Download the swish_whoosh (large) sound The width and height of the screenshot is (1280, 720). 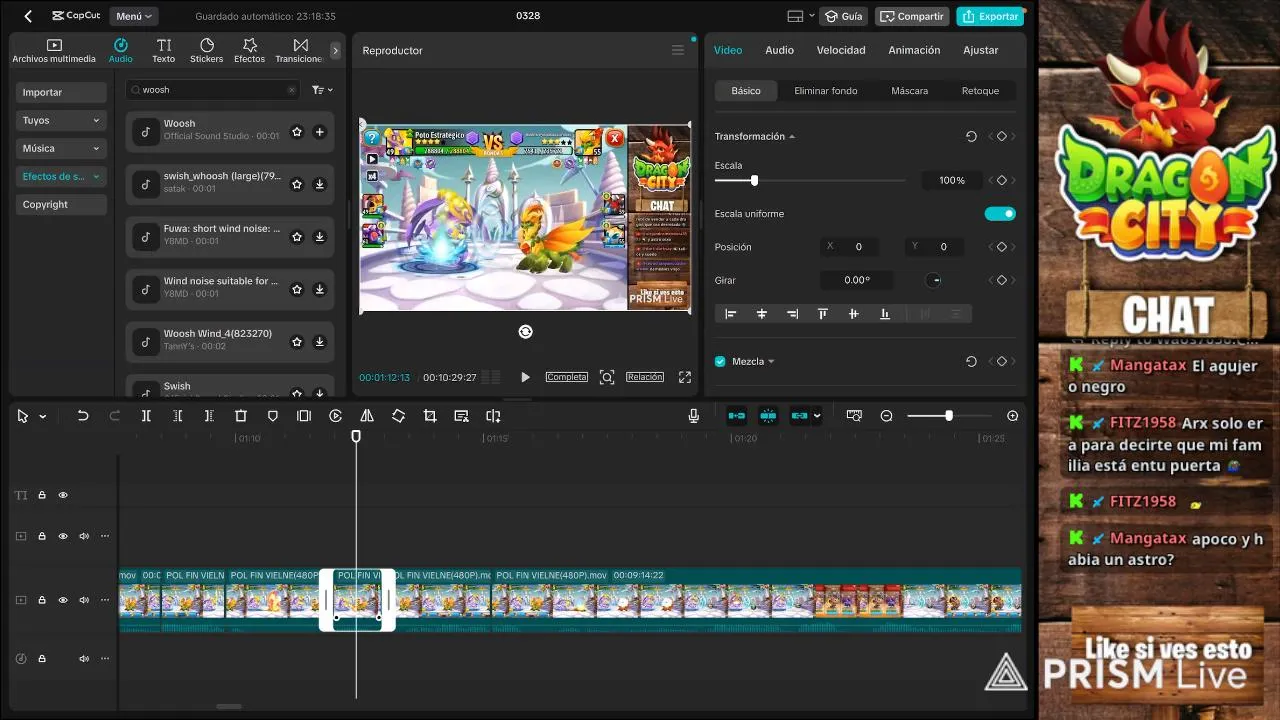pos(320,184)
